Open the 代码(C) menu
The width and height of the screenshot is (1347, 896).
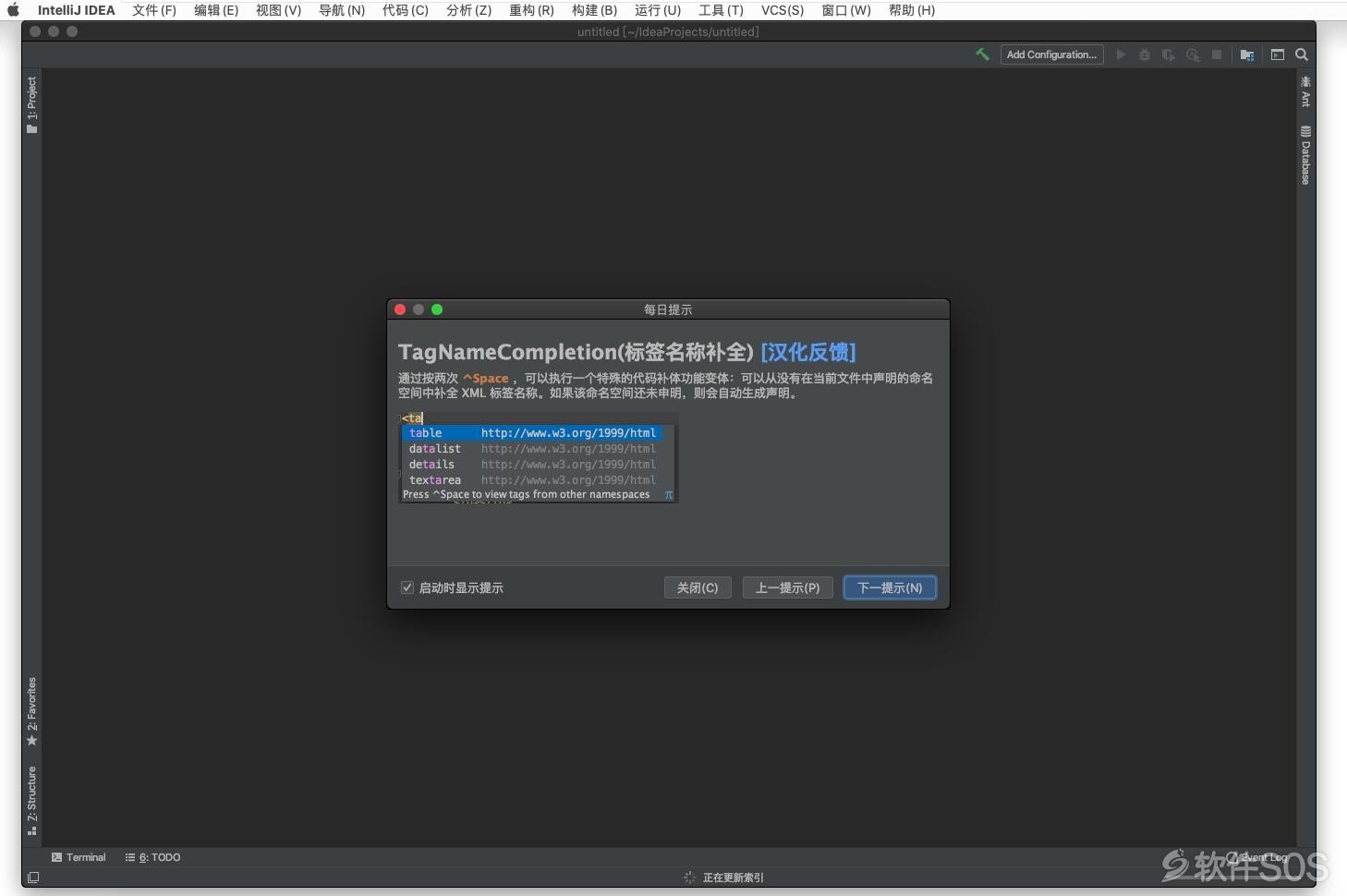pyautogui.click(x=406, y=10)
